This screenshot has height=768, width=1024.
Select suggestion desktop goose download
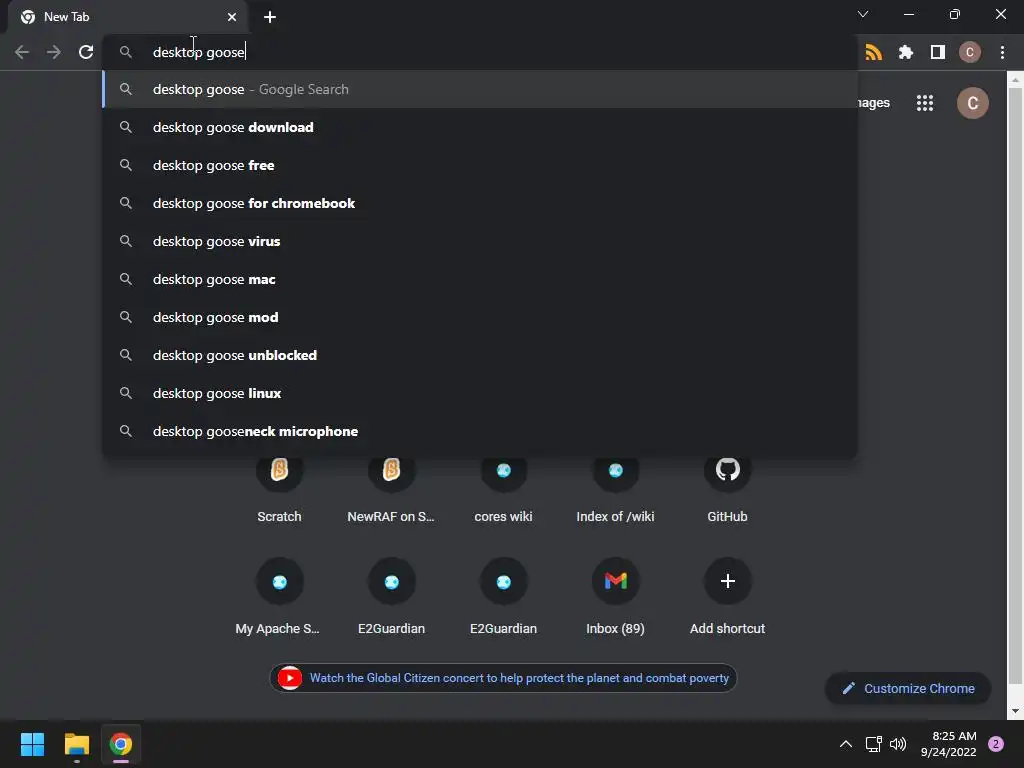pos(480,127)
